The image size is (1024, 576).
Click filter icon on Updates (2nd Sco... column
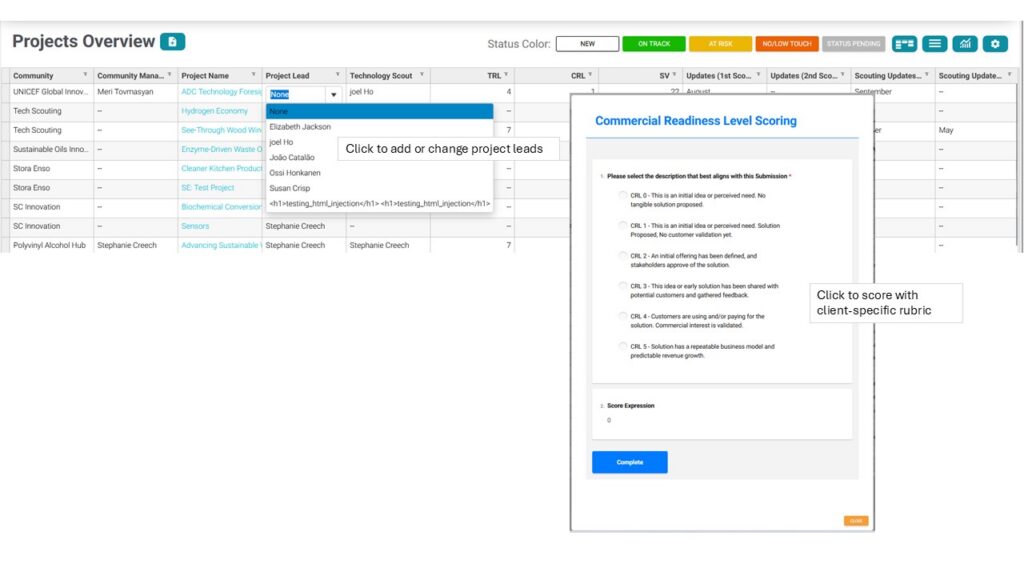(842, 75)
